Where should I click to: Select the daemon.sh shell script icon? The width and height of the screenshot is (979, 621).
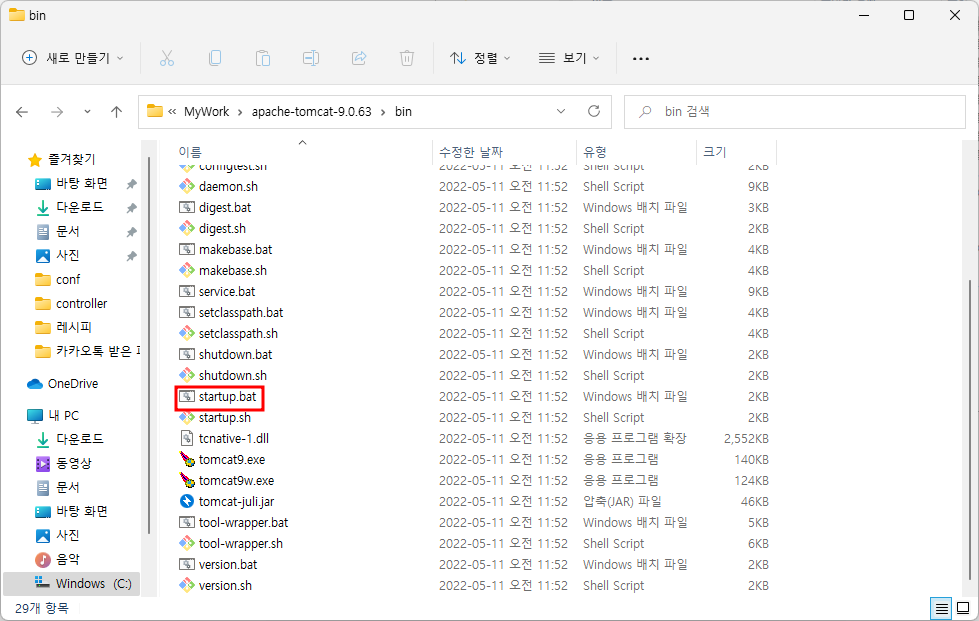point(187,187)
